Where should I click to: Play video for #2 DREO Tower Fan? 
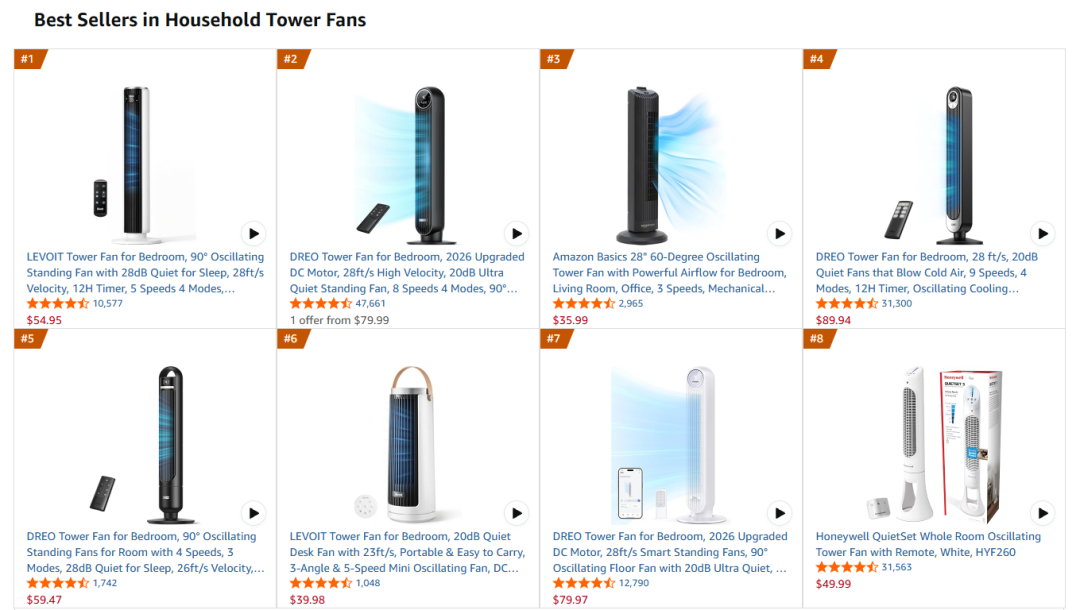(x=517, y=233)
